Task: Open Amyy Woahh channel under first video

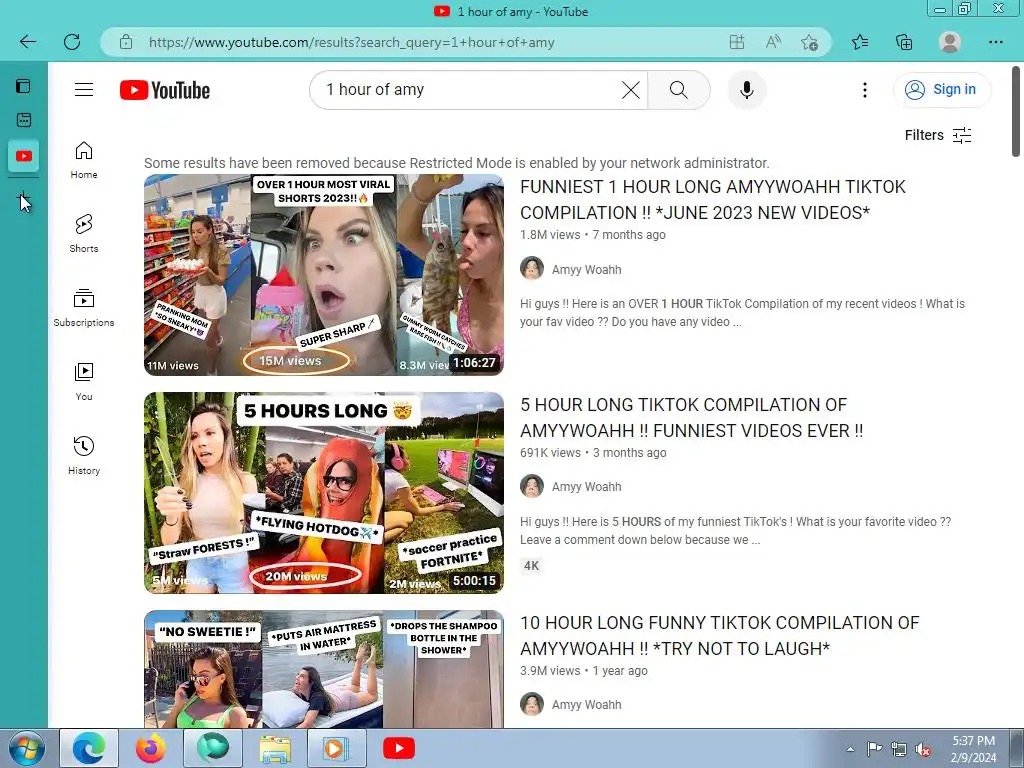Action: point(586,270)
